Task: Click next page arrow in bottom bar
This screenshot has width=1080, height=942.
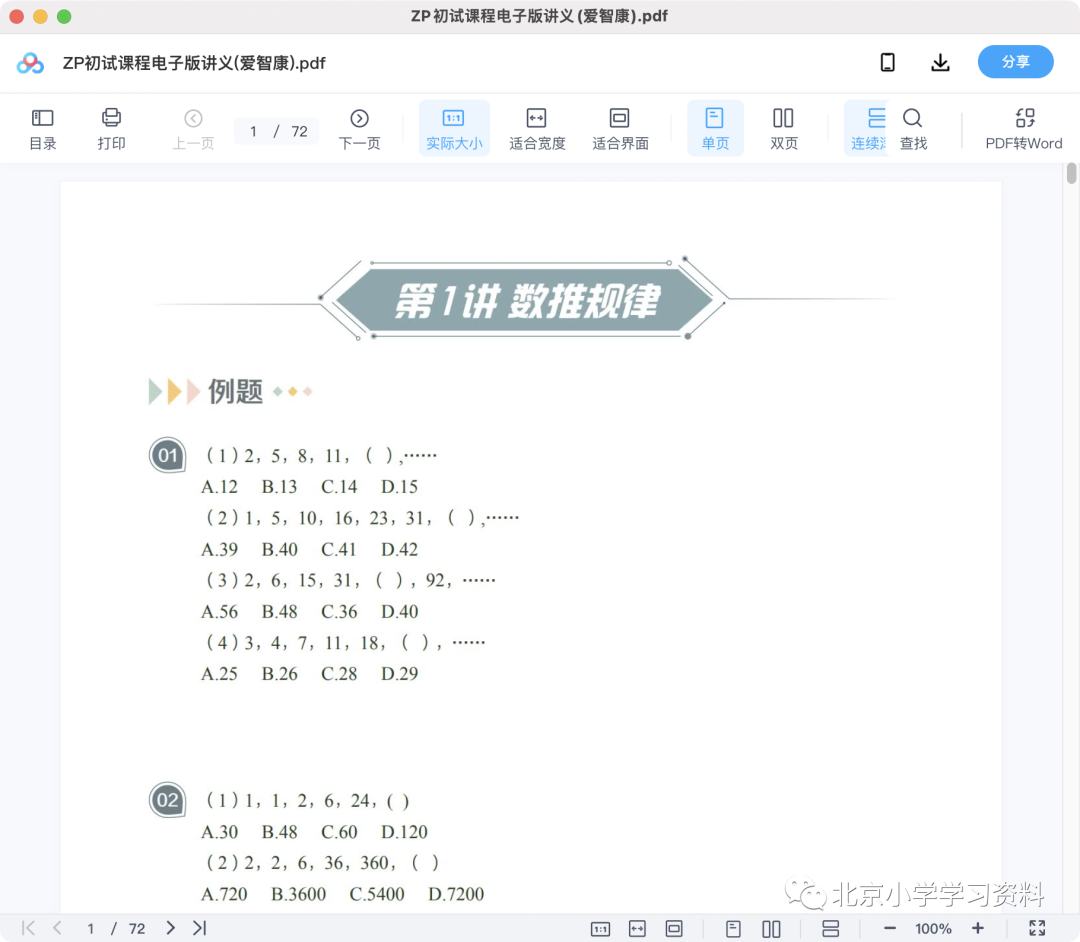Action: (170, 928)
